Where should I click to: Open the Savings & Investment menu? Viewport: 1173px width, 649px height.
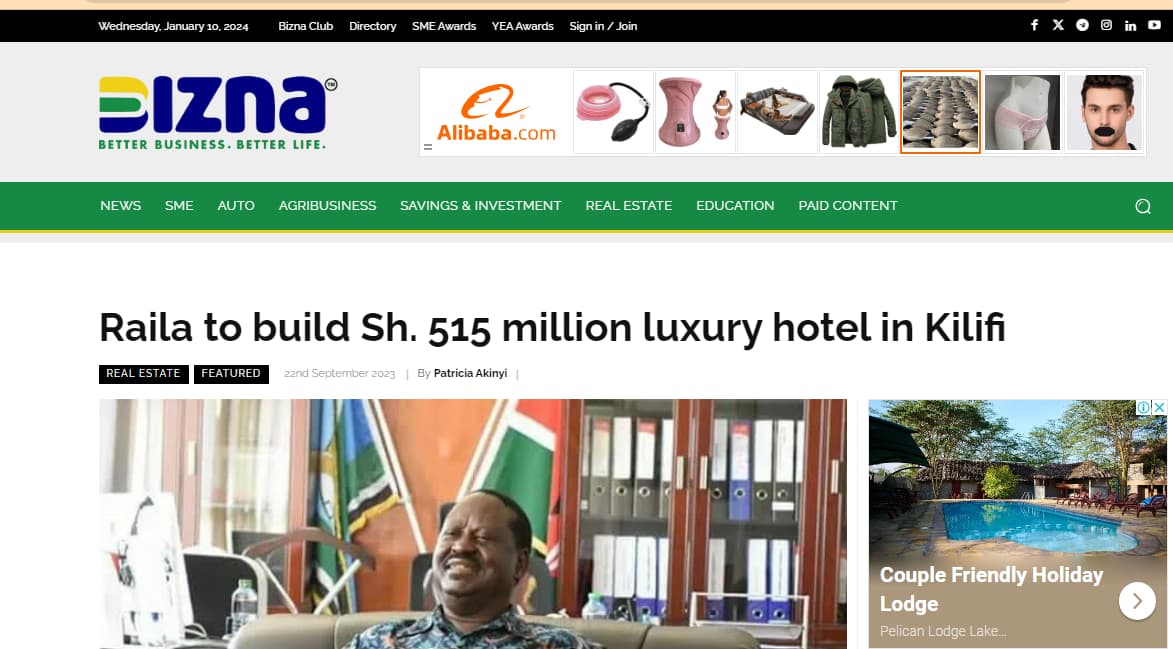480,206
